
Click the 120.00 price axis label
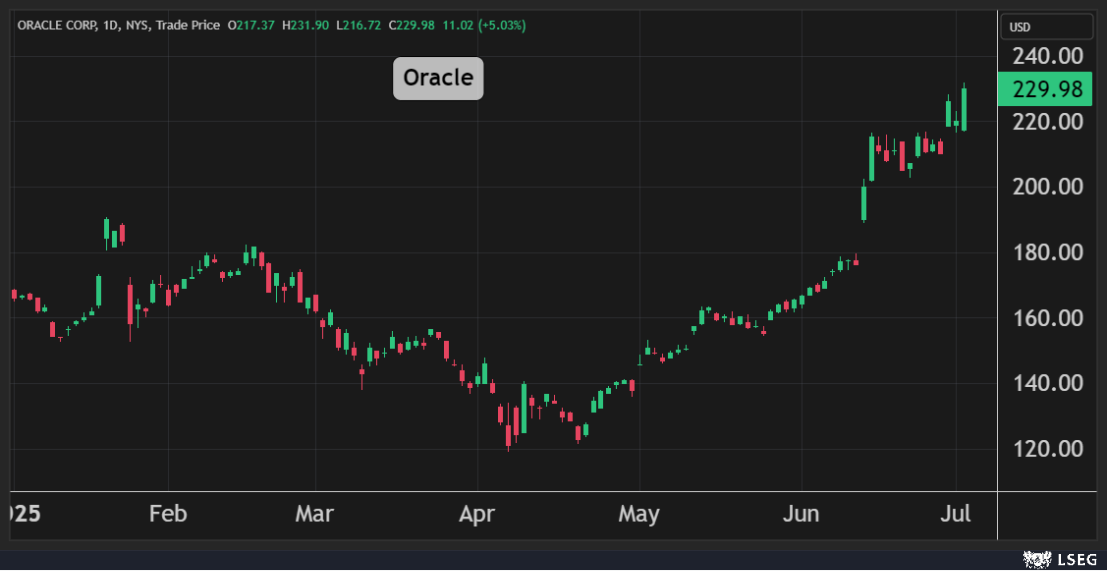[x=1047, y=449]
